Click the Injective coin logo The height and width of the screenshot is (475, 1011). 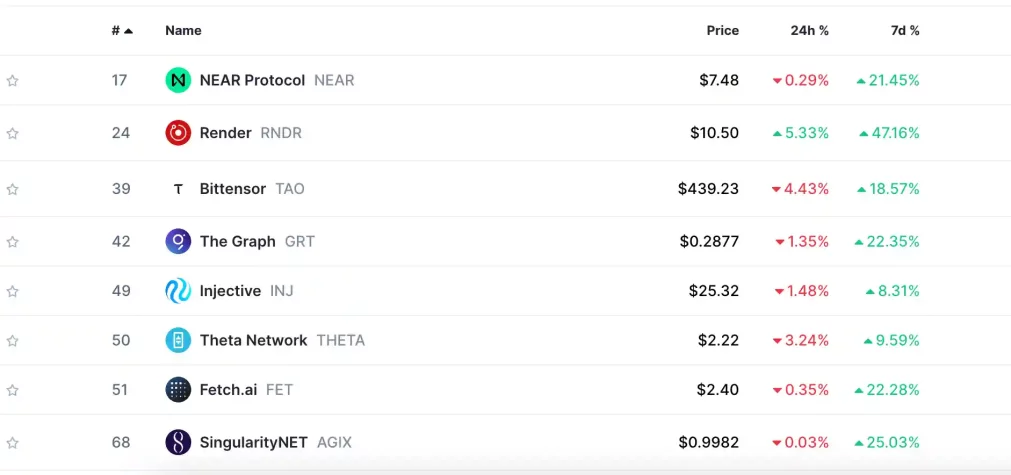(x=178, y=291)
